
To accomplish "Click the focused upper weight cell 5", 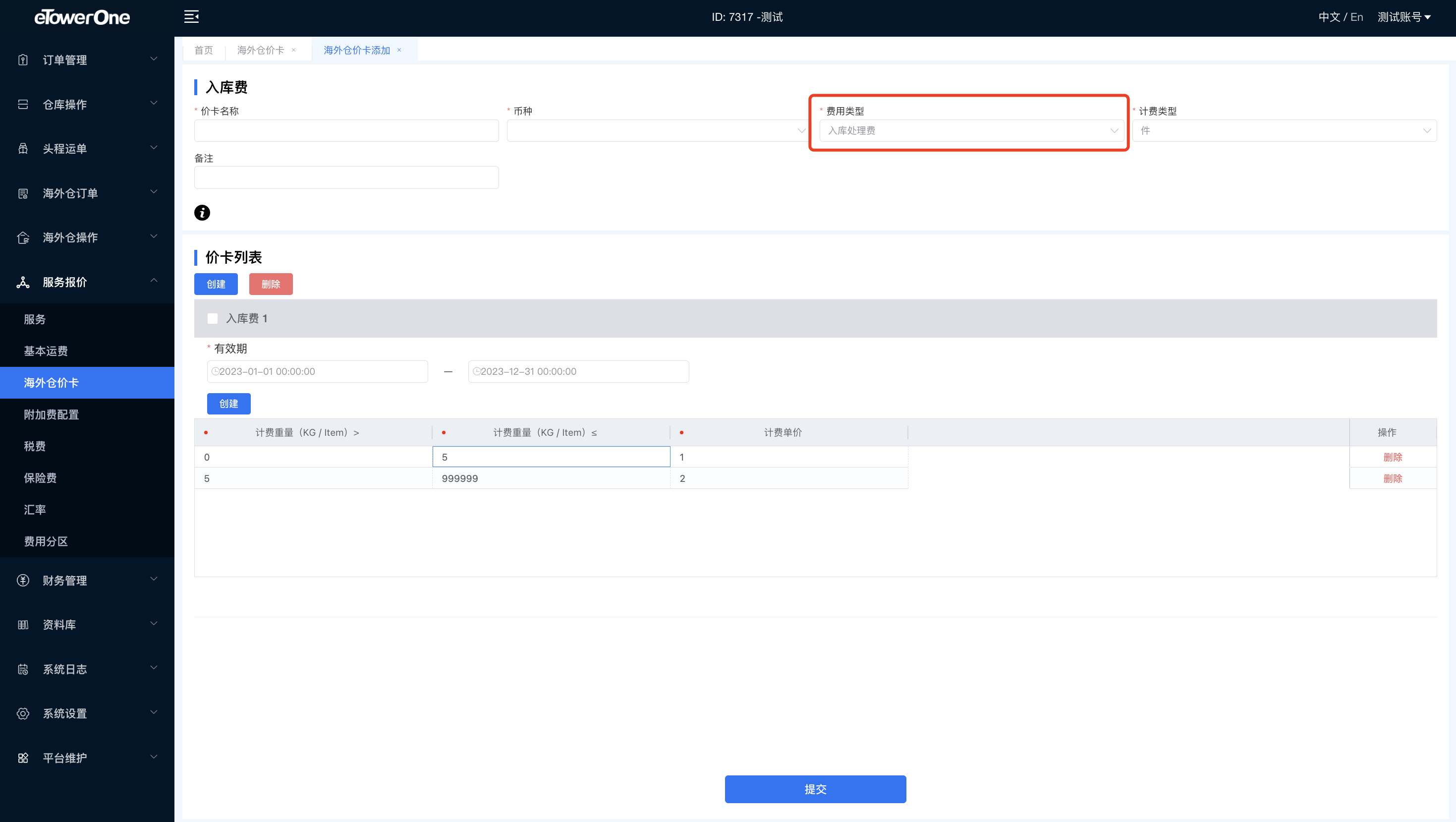I will [551, 457].
